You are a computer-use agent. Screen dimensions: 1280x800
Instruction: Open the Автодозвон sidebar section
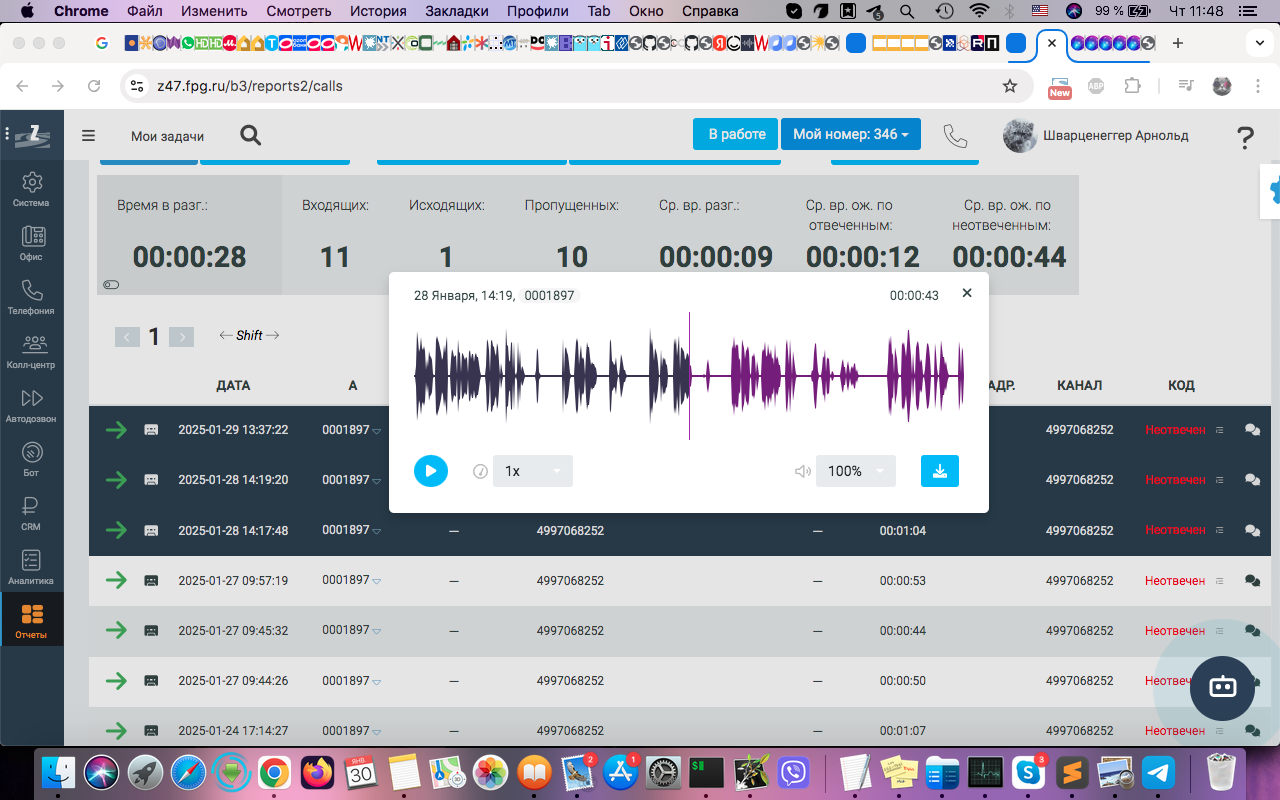click(x=32, y=405)
